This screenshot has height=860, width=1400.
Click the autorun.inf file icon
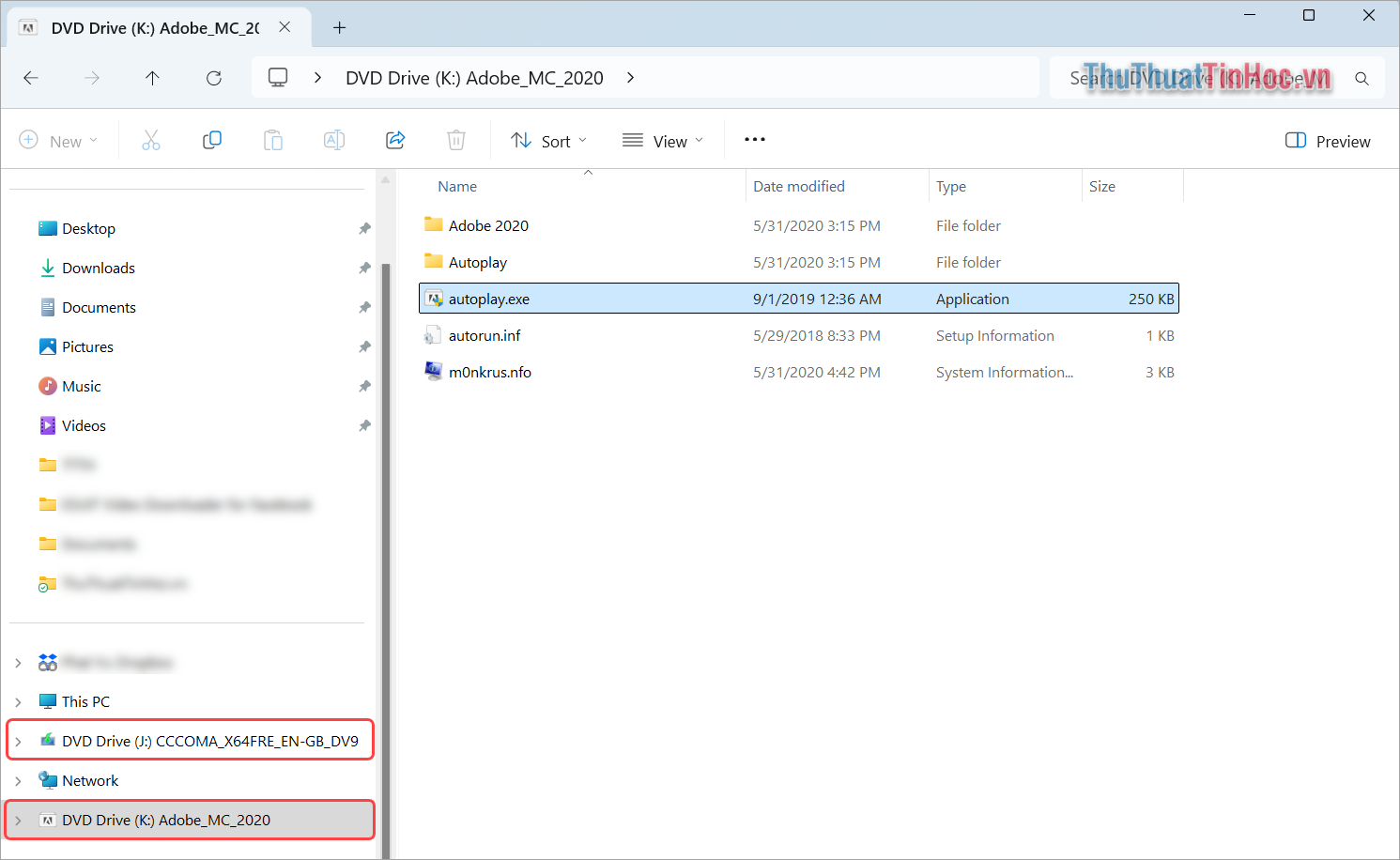tap(433, 335)
